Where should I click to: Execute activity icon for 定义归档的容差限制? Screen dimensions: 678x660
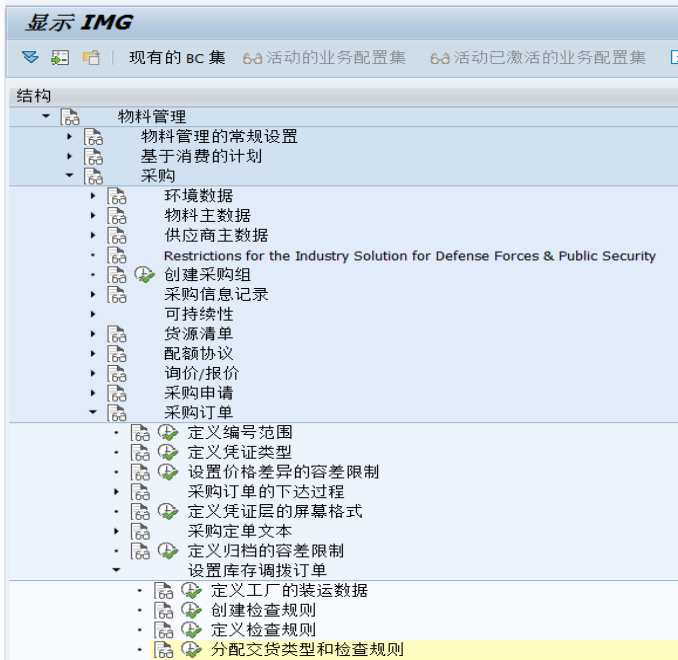(x=168, y=551)
